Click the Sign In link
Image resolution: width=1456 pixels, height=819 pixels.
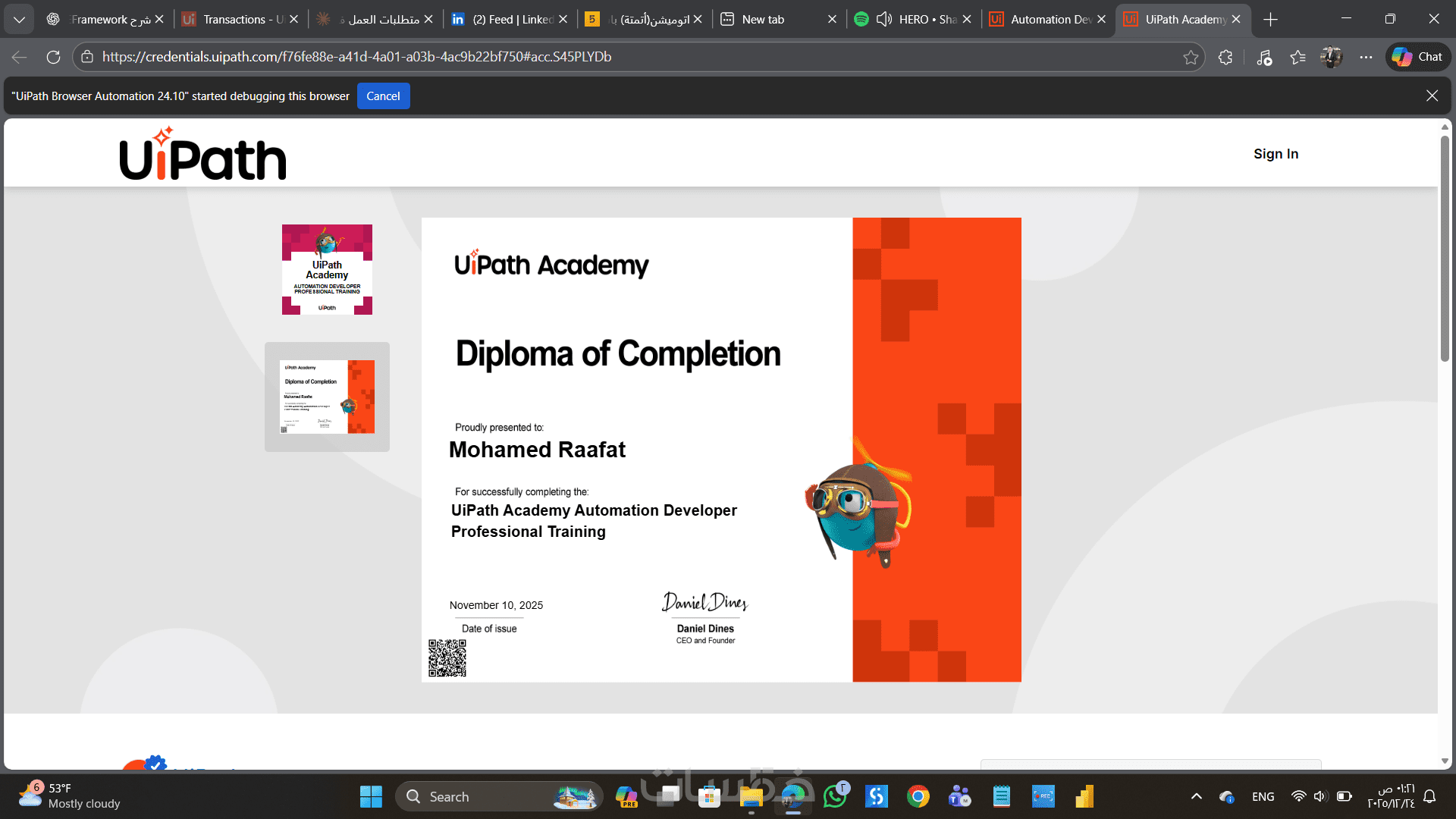click(x=1276, y=154)
